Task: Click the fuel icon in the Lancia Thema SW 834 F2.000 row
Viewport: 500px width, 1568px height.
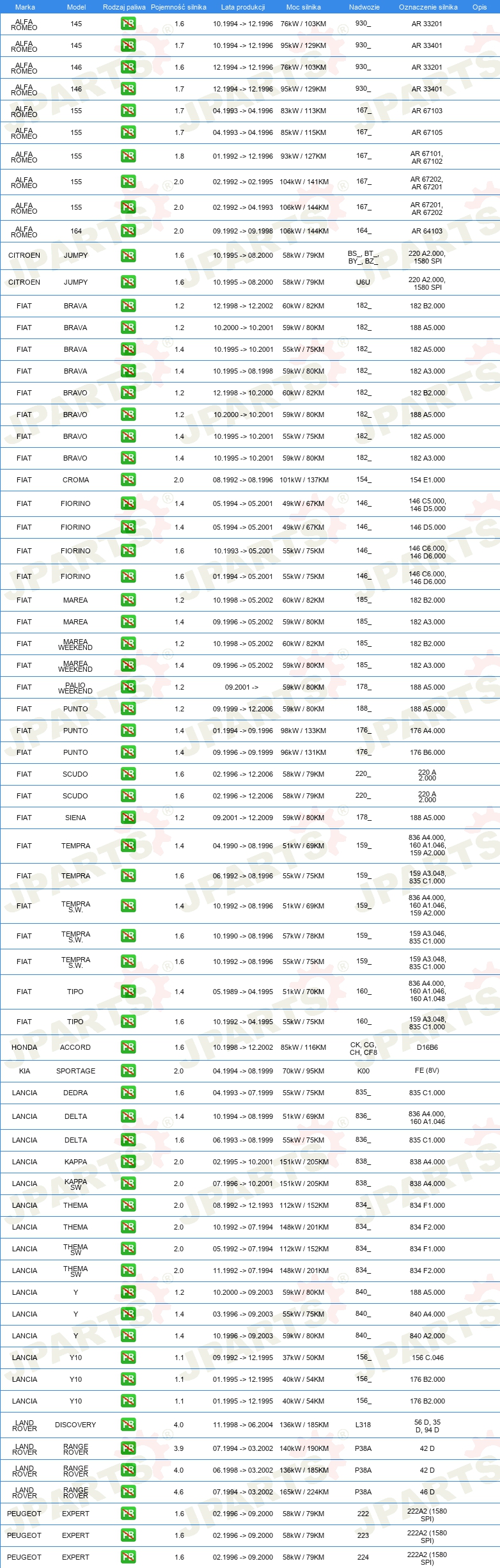Action: 128,1271
